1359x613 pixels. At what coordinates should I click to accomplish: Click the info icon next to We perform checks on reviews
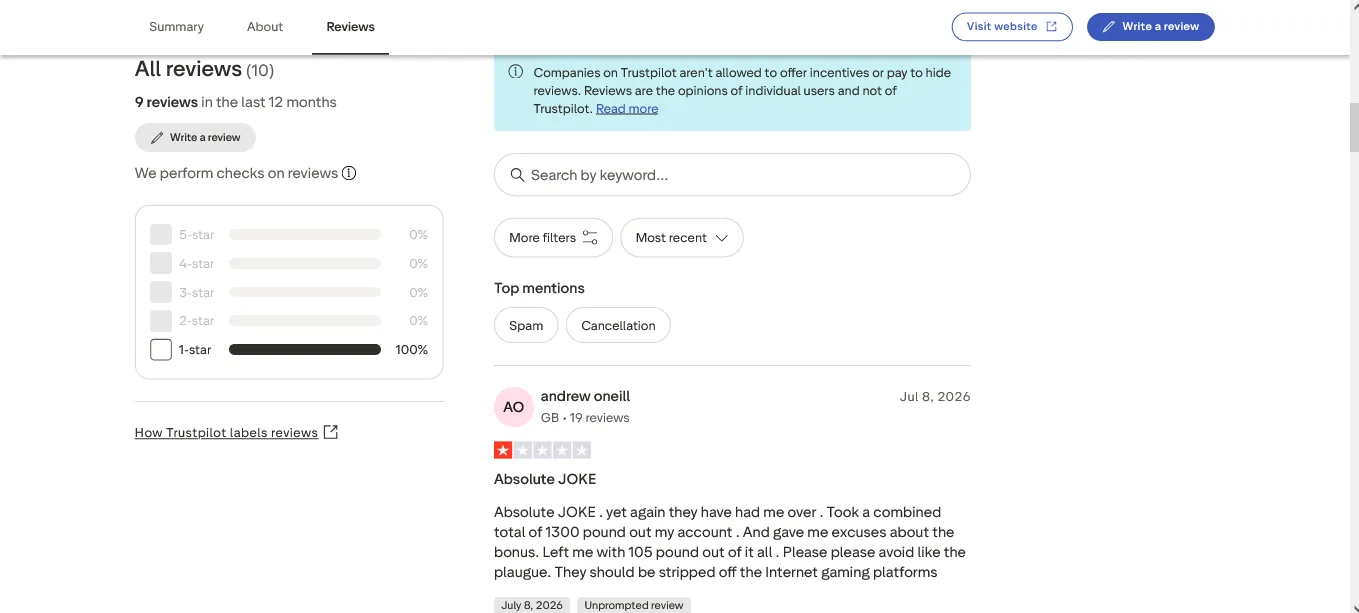click(x=349, y=173)
